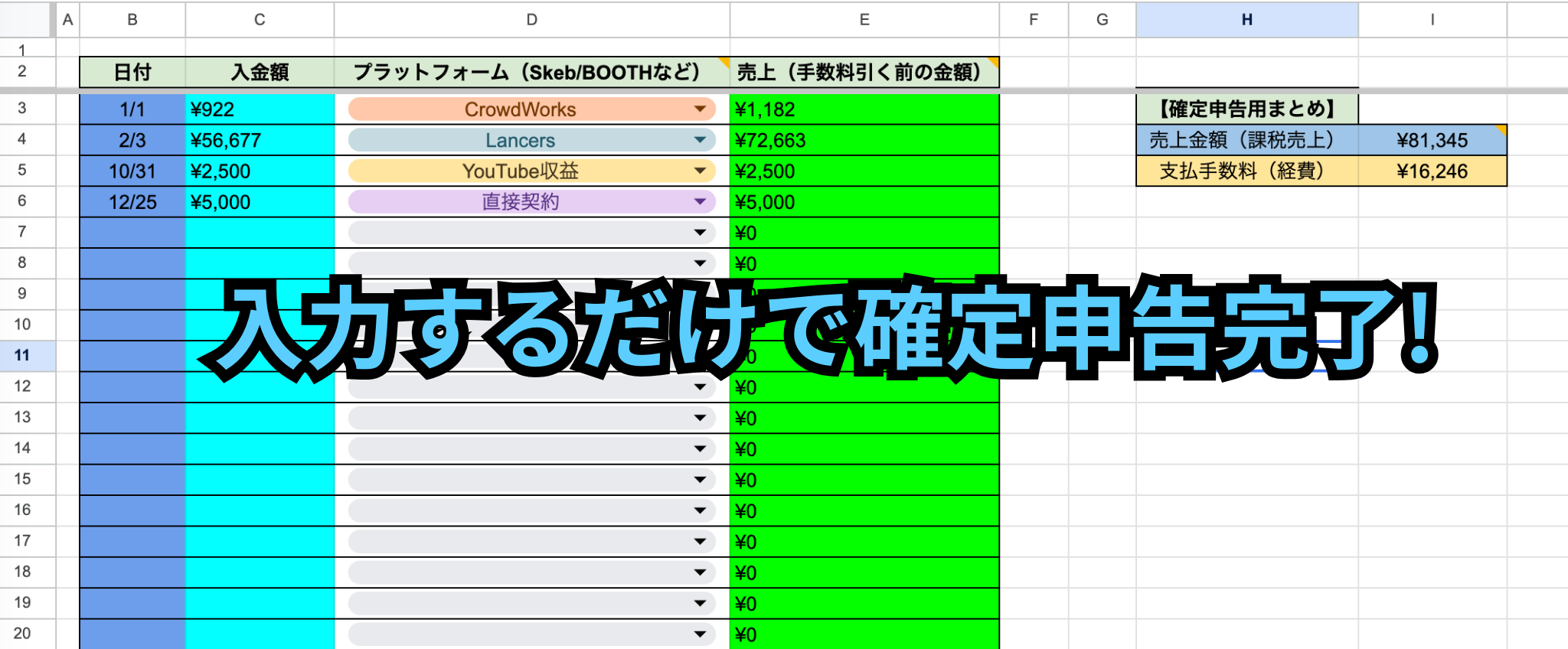This screenshot has width=1568, height=649.
Task: Select column H header
Action: pyautogui.click(x=1247, y=20)
